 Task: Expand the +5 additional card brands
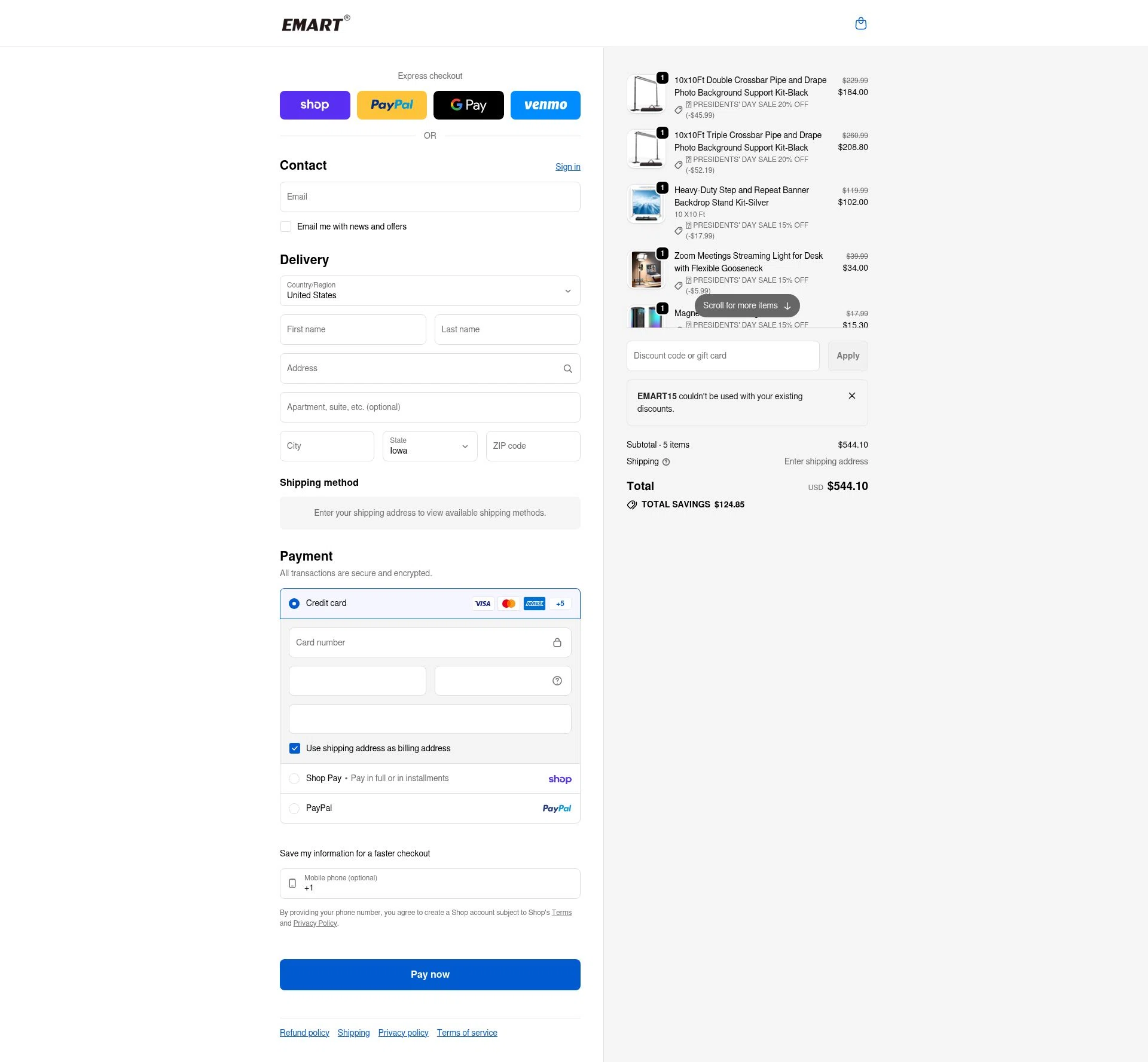click(x=560, y=603)
